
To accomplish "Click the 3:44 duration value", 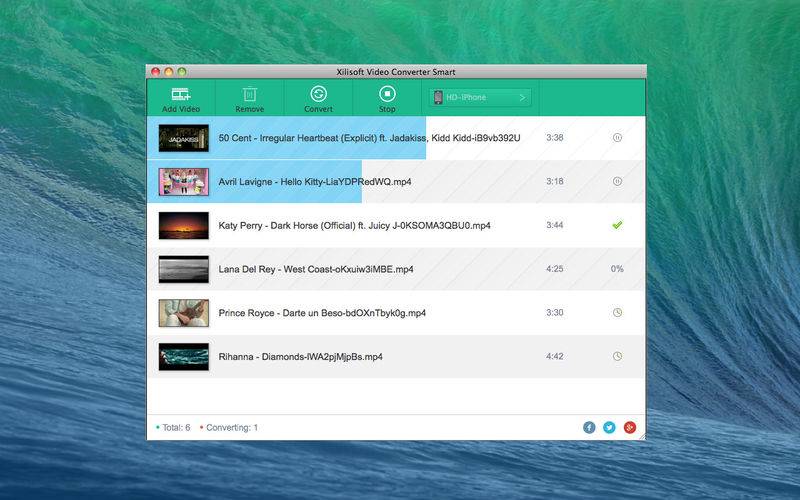I will coord(555,225).
